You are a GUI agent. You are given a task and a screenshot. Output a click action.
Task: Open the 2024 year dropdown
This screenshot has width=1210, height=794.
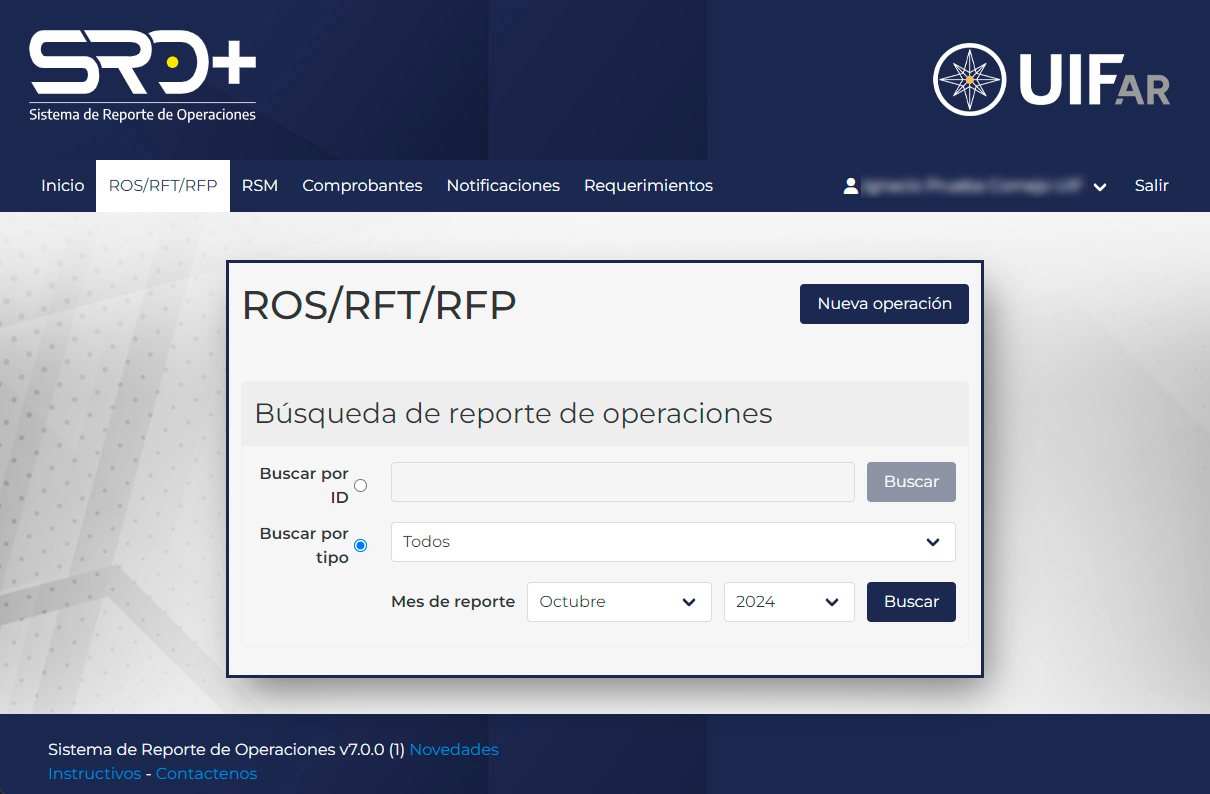tap(788, 602)
